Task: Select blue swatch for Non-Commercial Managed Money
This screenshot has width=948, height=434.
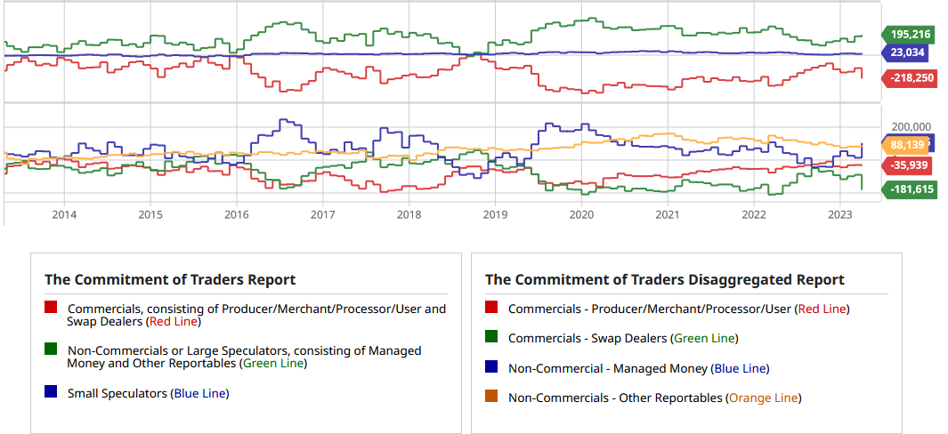Action: pos(491,368)
